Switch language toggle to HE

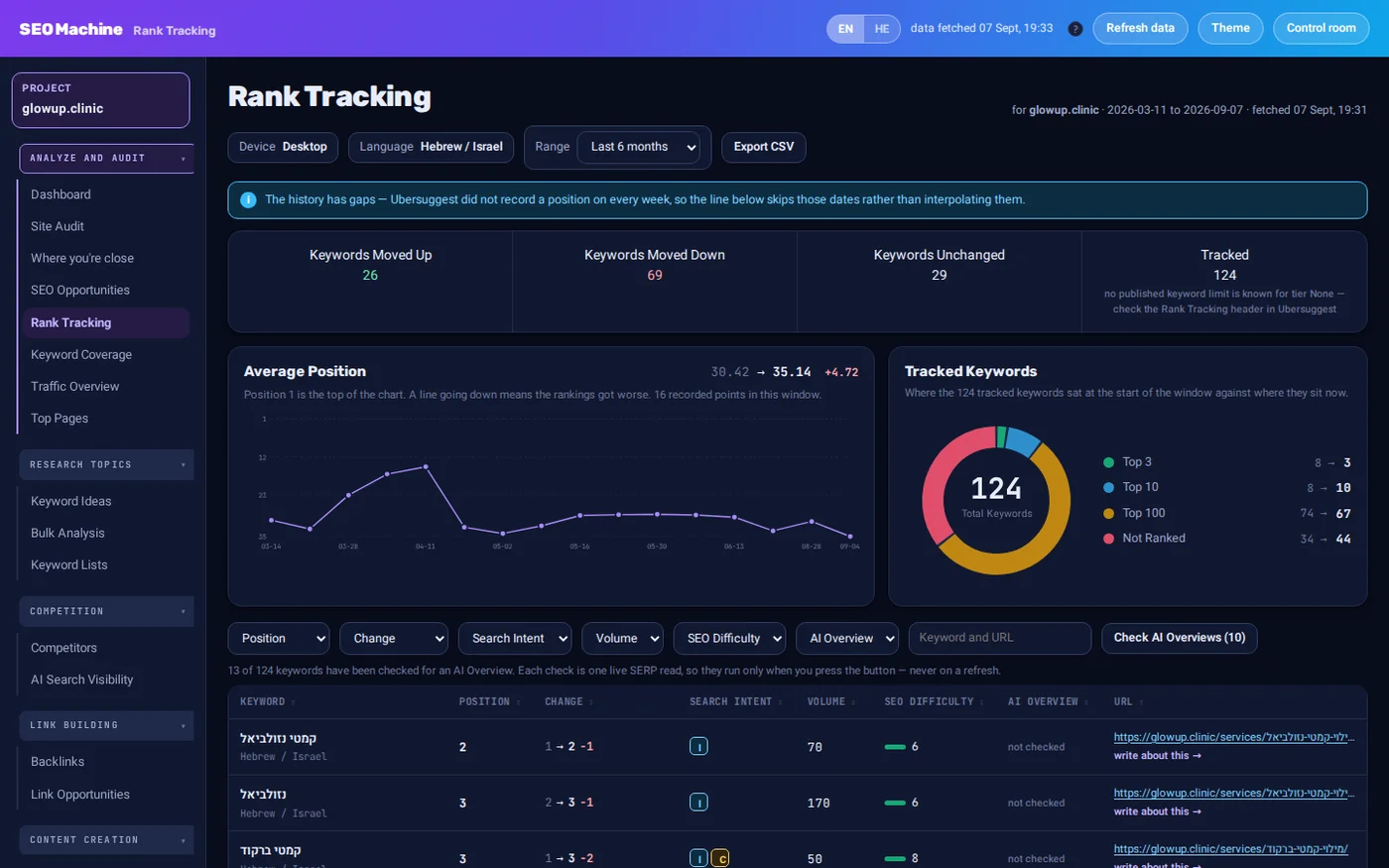pyautogui.click(x=882, y=29)
